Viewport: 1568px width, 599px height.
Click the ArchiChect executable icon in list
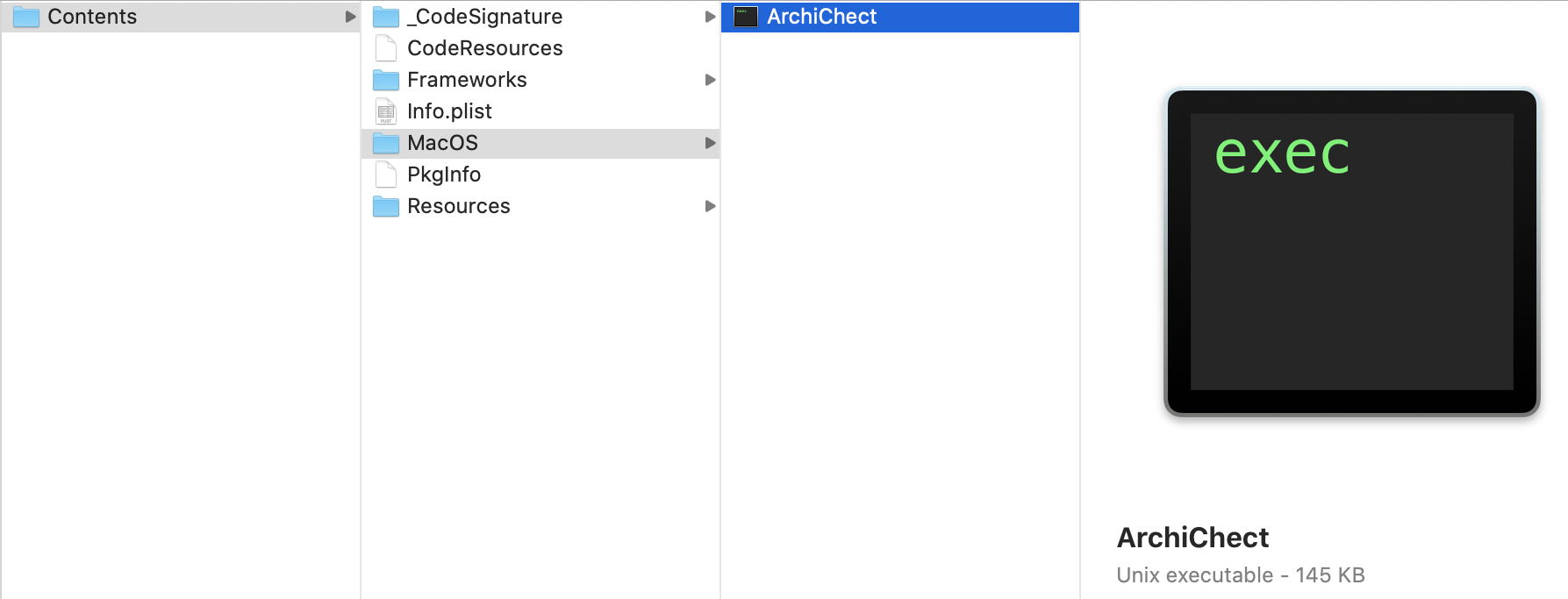click(746, 17)
